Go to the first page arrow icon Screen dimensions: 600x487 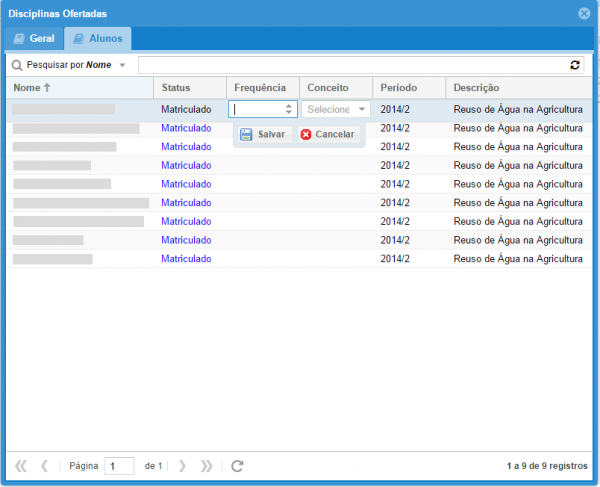20,466
